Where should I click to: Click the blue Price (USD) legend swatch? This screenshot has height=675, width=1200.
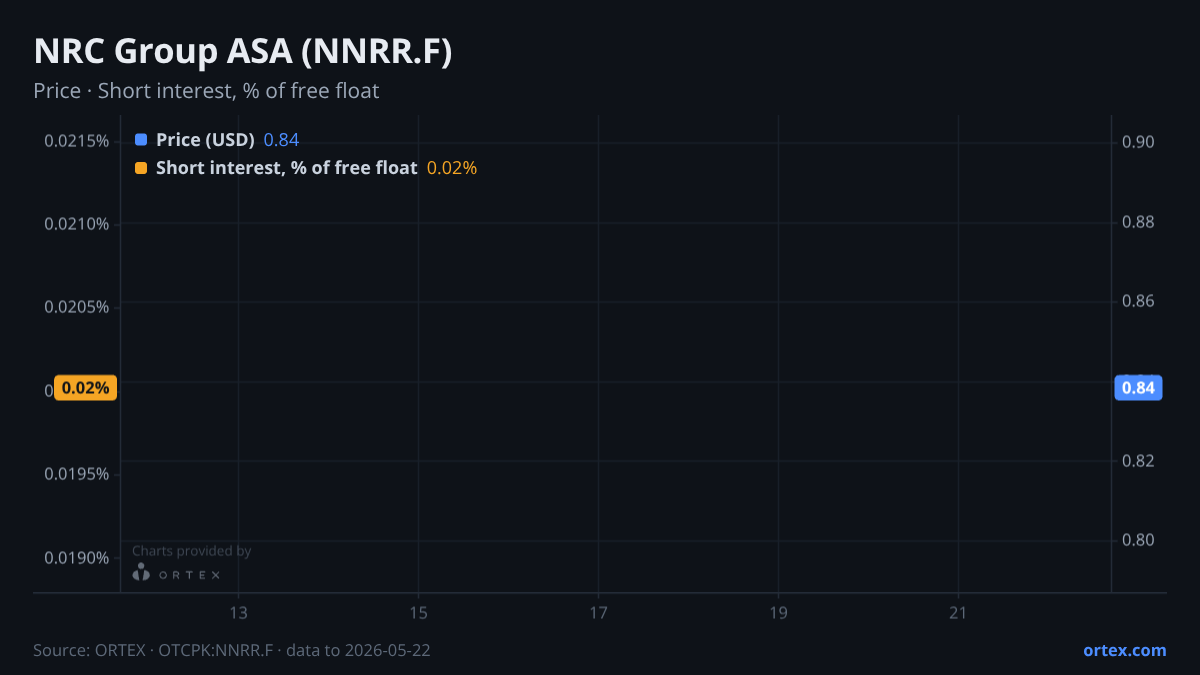141,140
